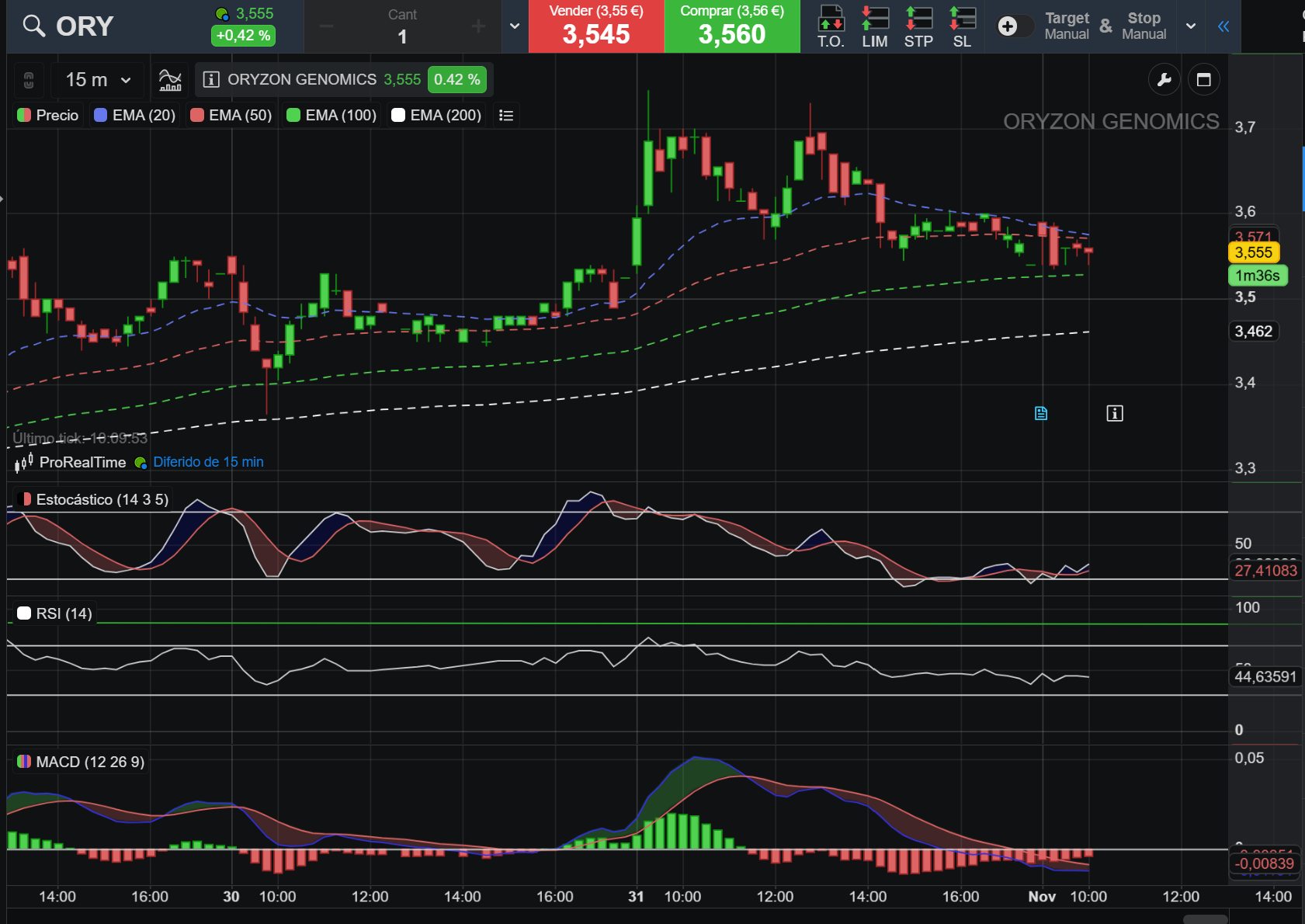Select the SL stop-loss order icon

[962, 26]
